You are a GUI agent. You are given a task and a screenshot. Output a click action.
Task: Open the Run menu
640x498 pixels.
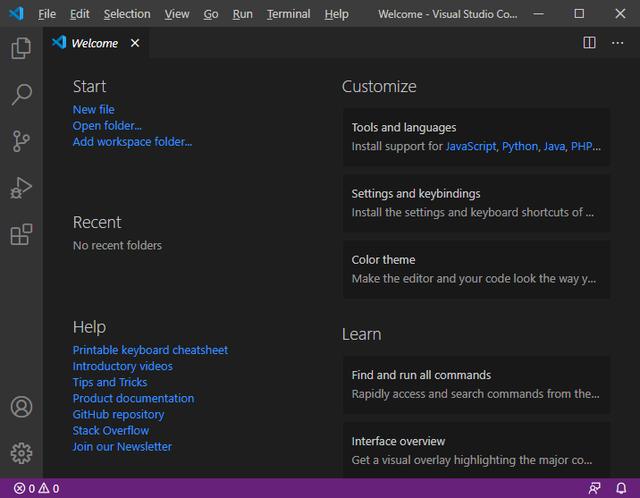[242, 14]
